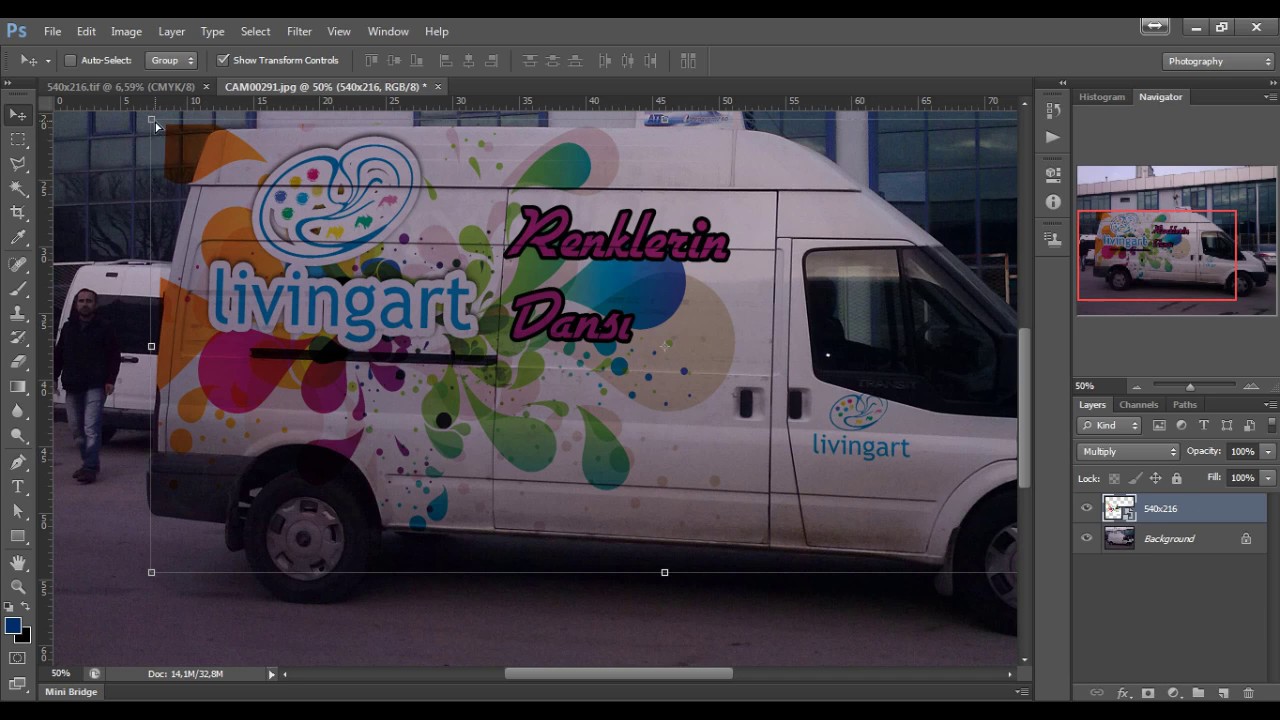1280x720 pixels.
Task: Select the Zoom tool in toolbox
Action: [18, 587]
